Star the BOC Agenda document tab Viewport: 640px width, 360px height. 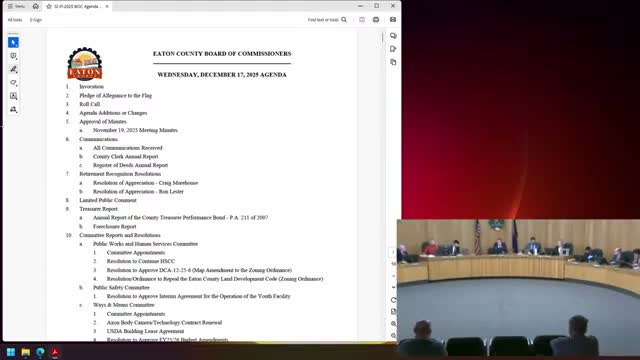[49, 7]
